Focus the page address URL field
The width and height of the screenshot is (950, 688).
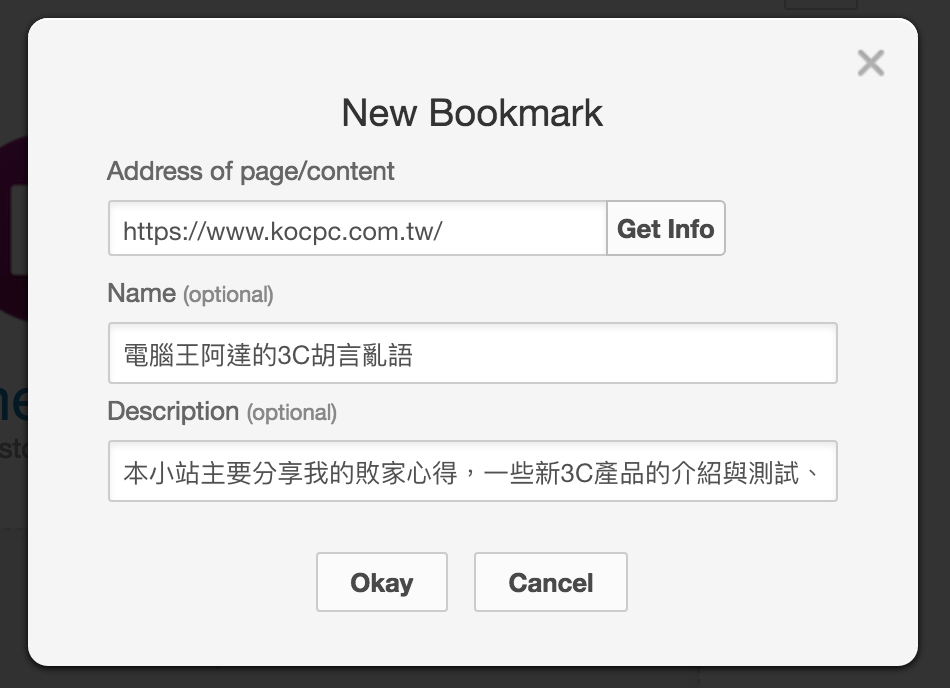[357, 228]
